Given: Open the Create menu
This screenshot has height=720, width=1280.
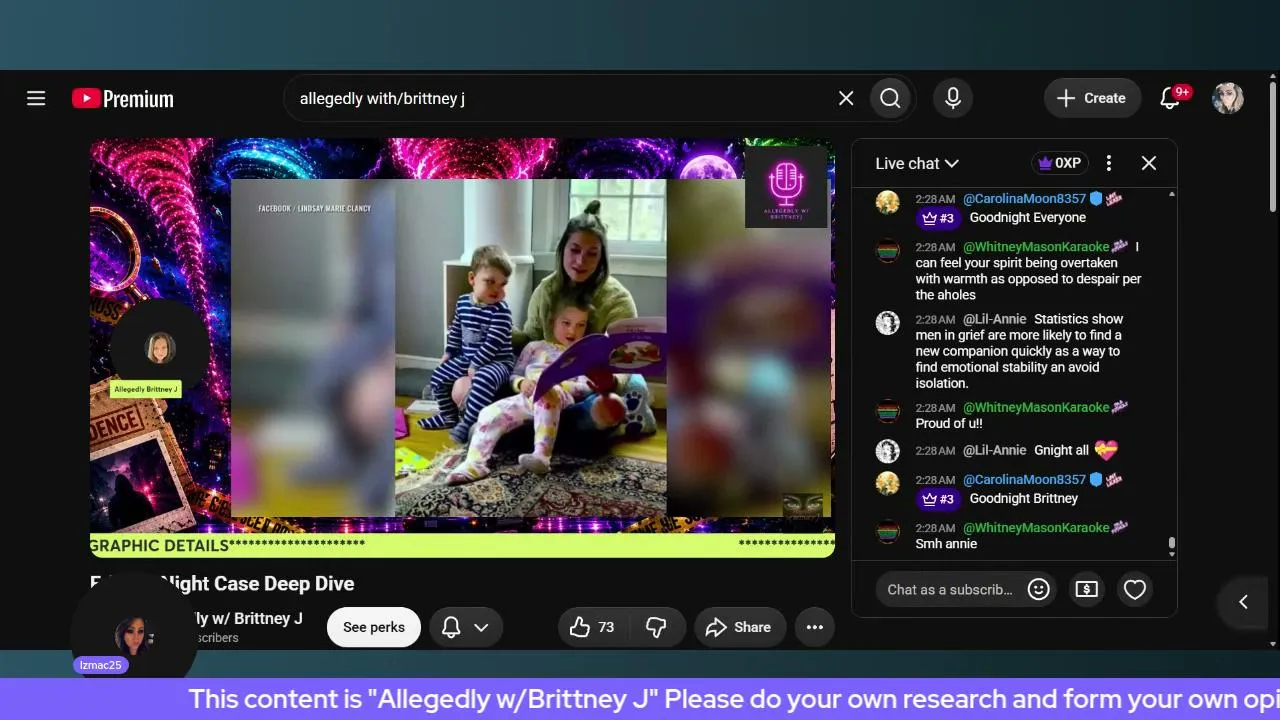Looking at the screenshot, I should pyautogui.click(x=1092, y=98).
